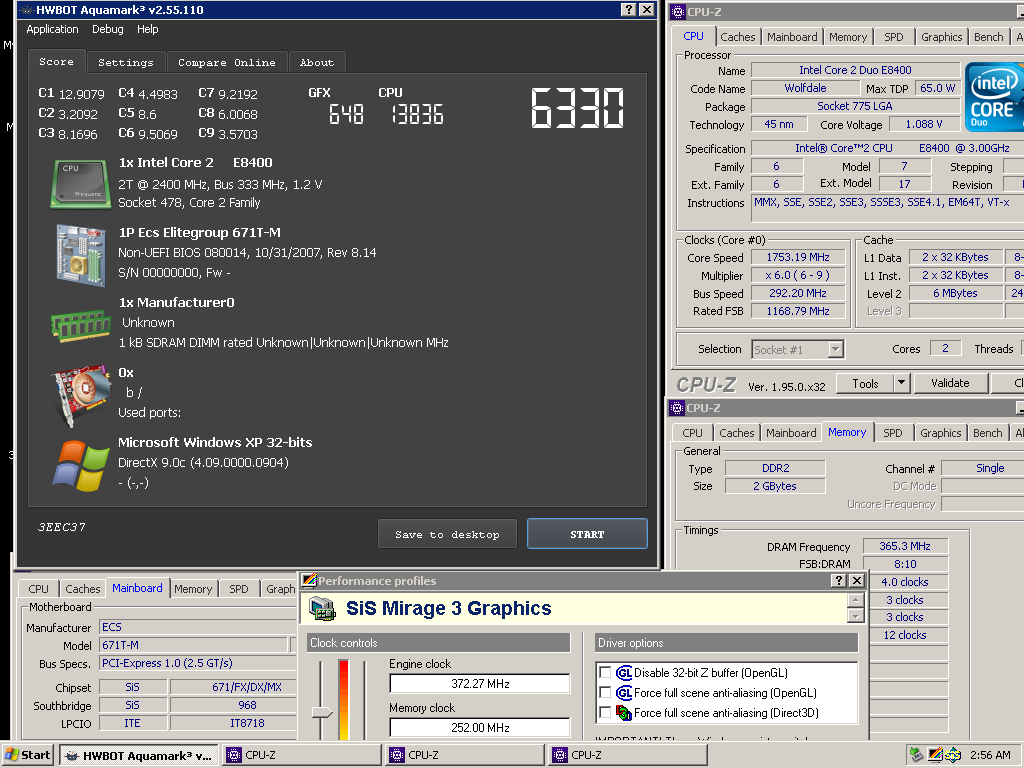Open Graphics tab in top CPU-Z window

941,37
